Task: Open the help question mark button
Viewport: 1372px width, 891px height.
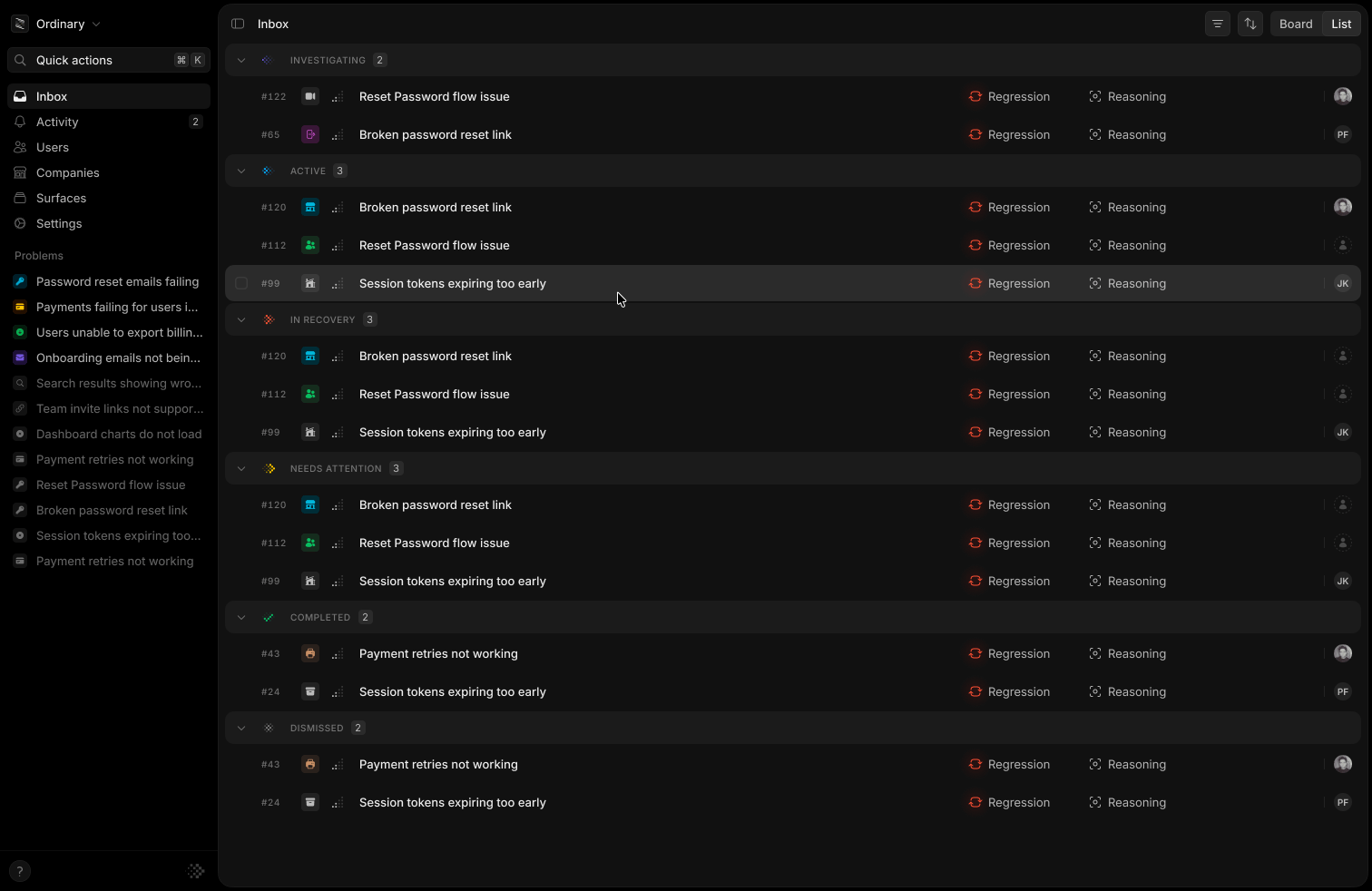Action: 19,871
